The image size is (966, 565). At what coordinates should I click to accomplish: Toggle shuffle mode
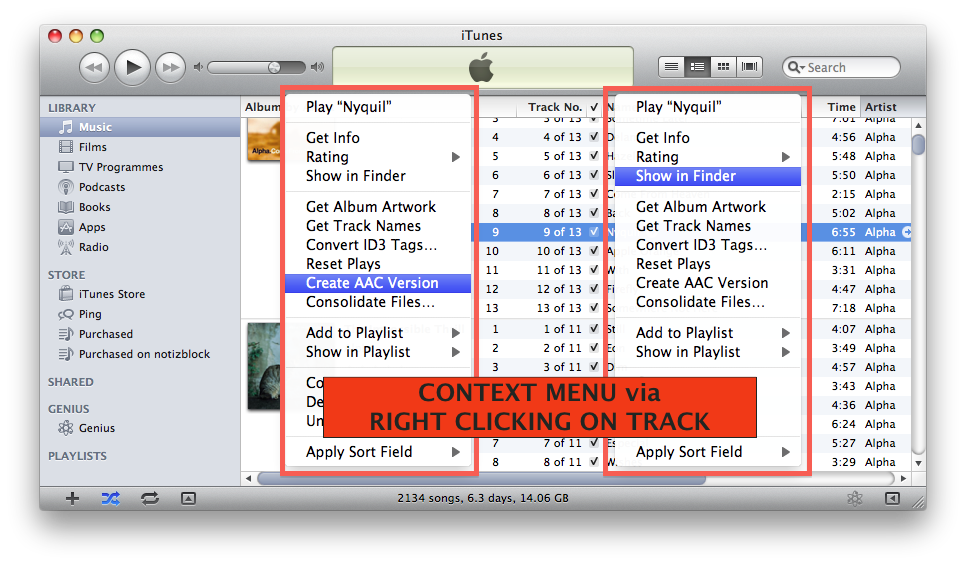(x=111, y=498)
